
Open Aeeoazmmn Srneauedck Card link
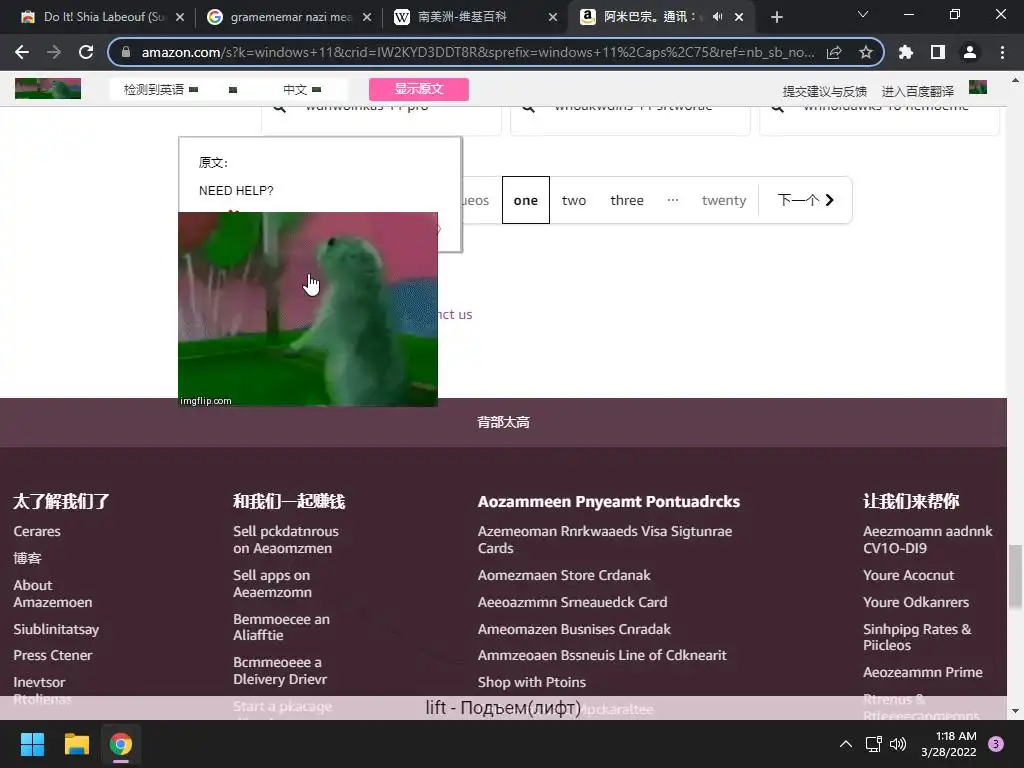[x=573, y=602]
